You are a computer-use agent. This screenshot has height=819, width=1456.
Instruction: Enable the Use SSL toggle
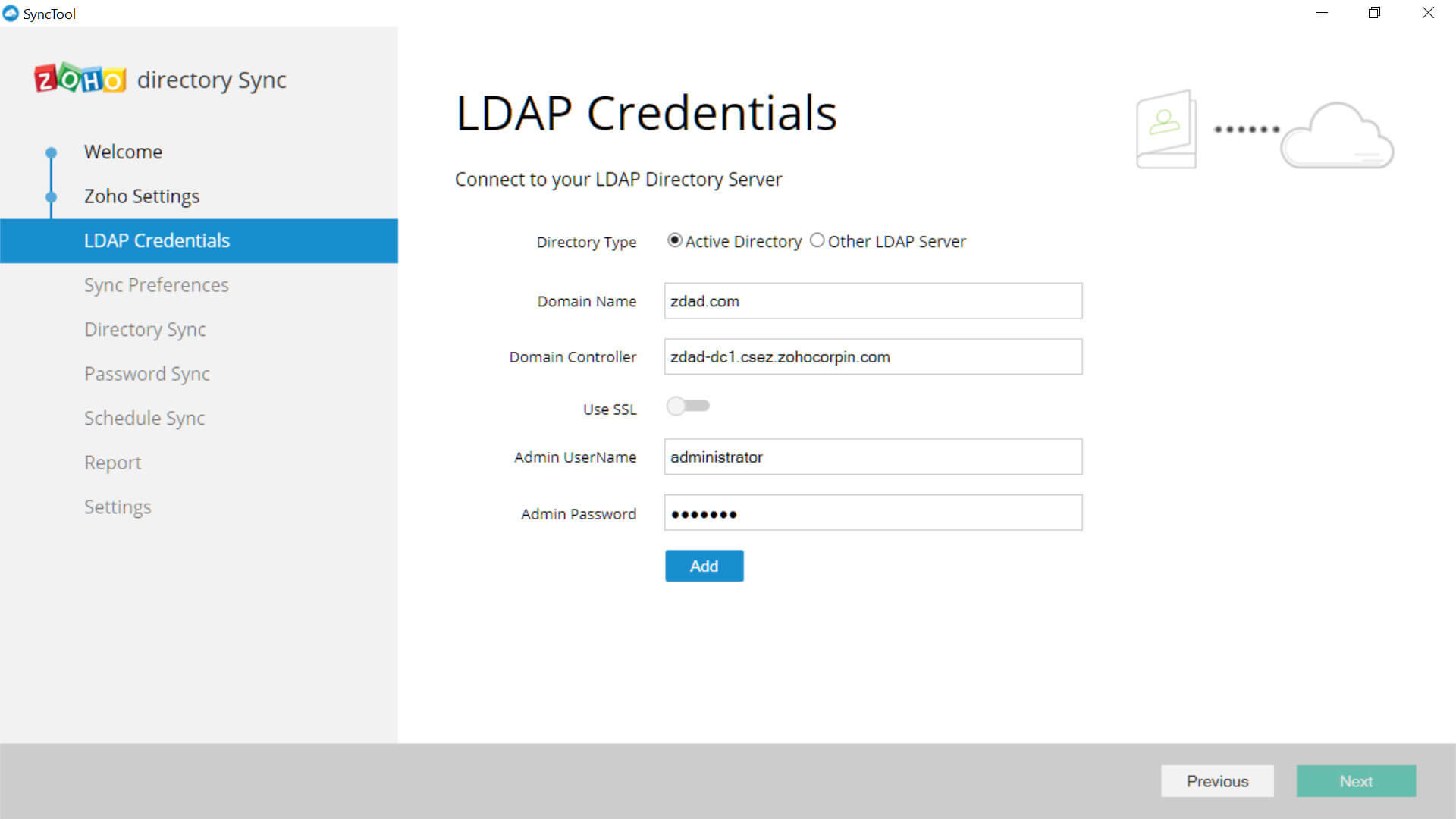688,406
